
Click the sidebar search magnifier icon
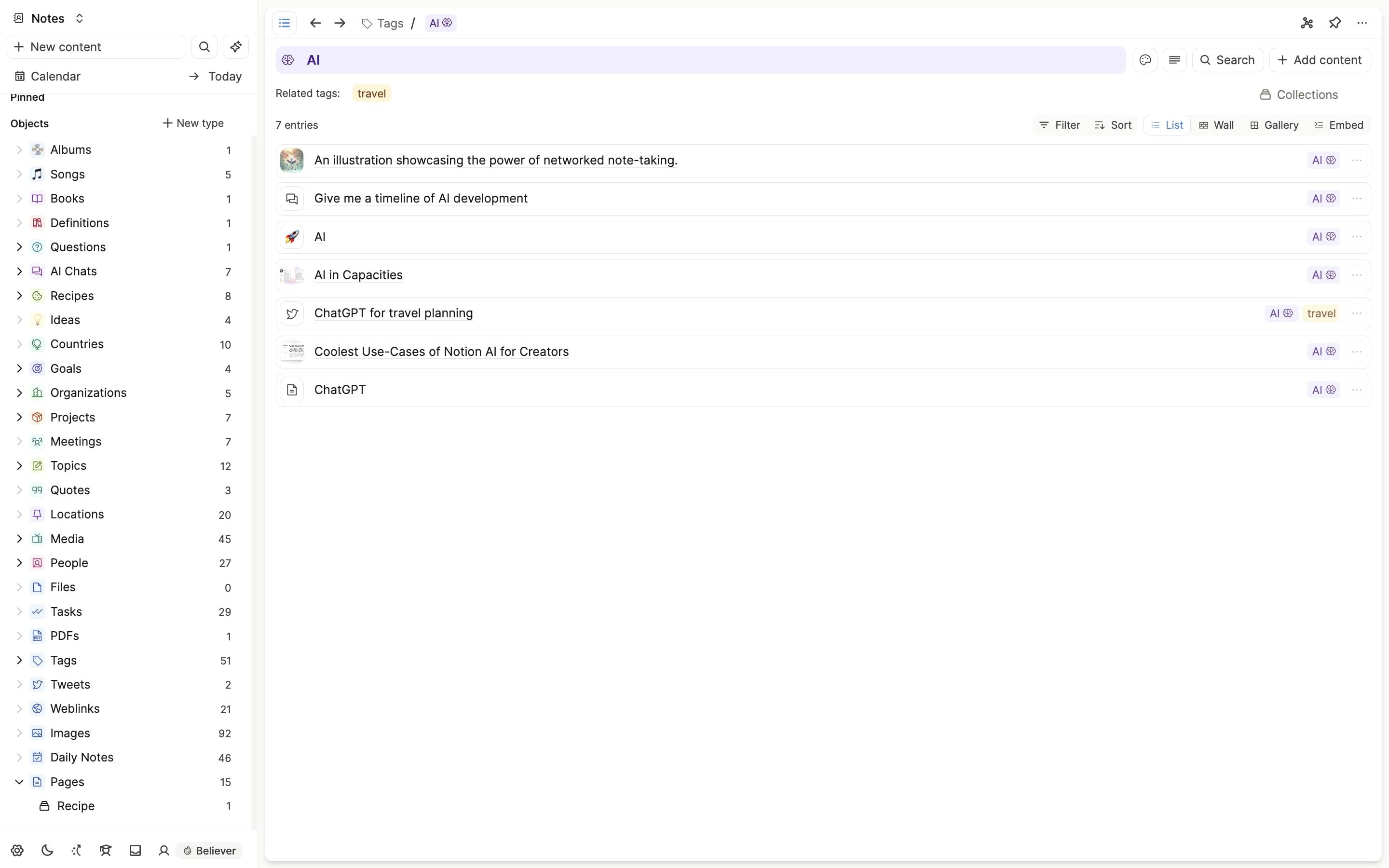point(204,47)
